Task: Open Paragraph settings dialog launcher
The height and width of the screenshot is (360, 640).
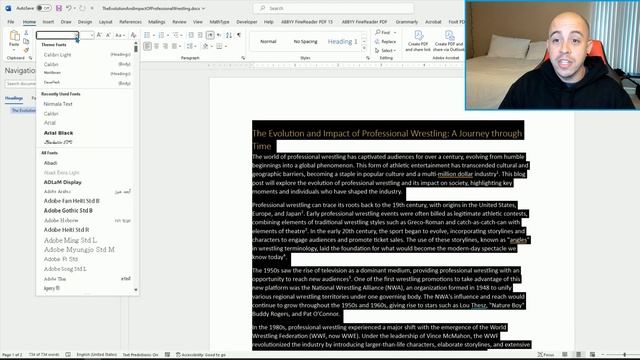Action: pyautogui.click(x=243, y=58)
